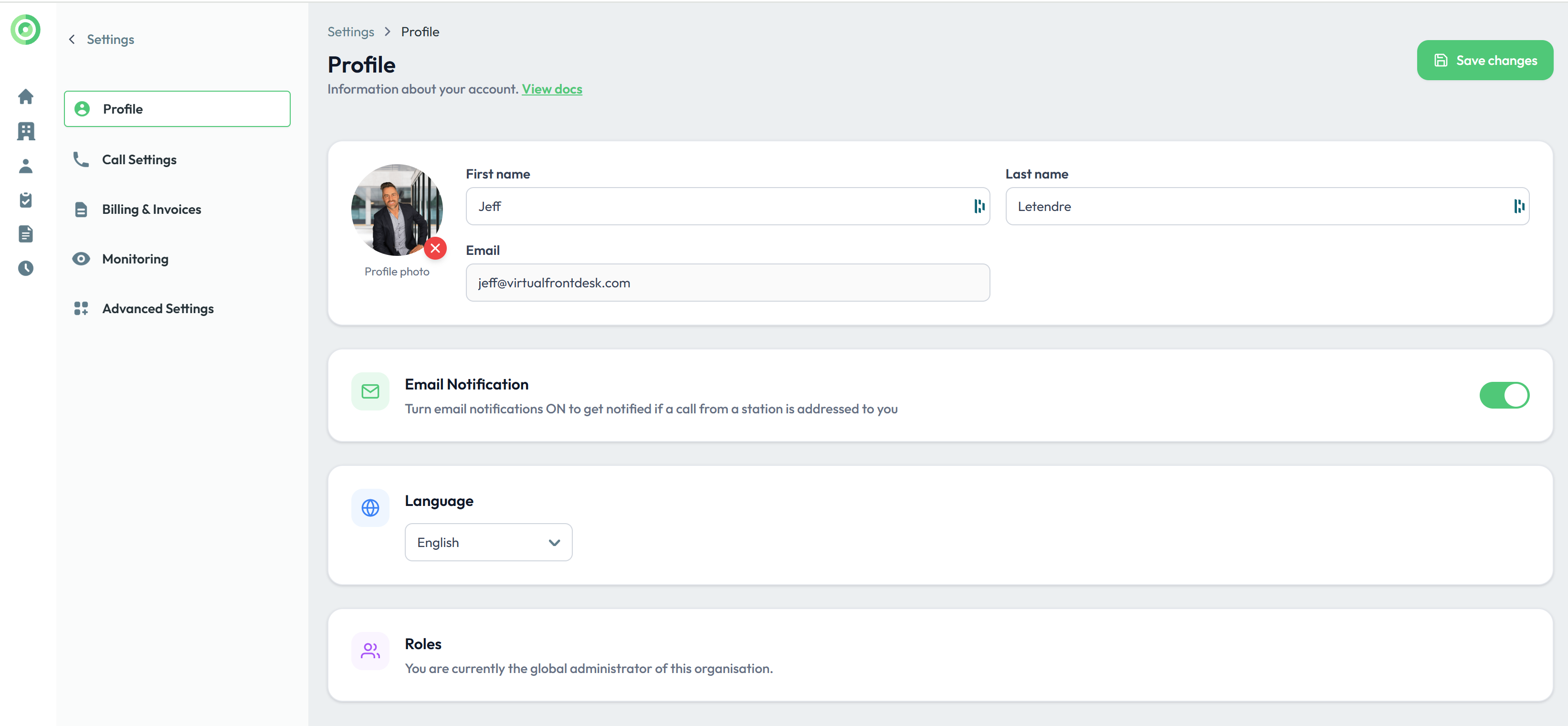This screenshot has width=1568, height=726.
Task: Open the clock icon in left sidebar
Action: (26, 268)
